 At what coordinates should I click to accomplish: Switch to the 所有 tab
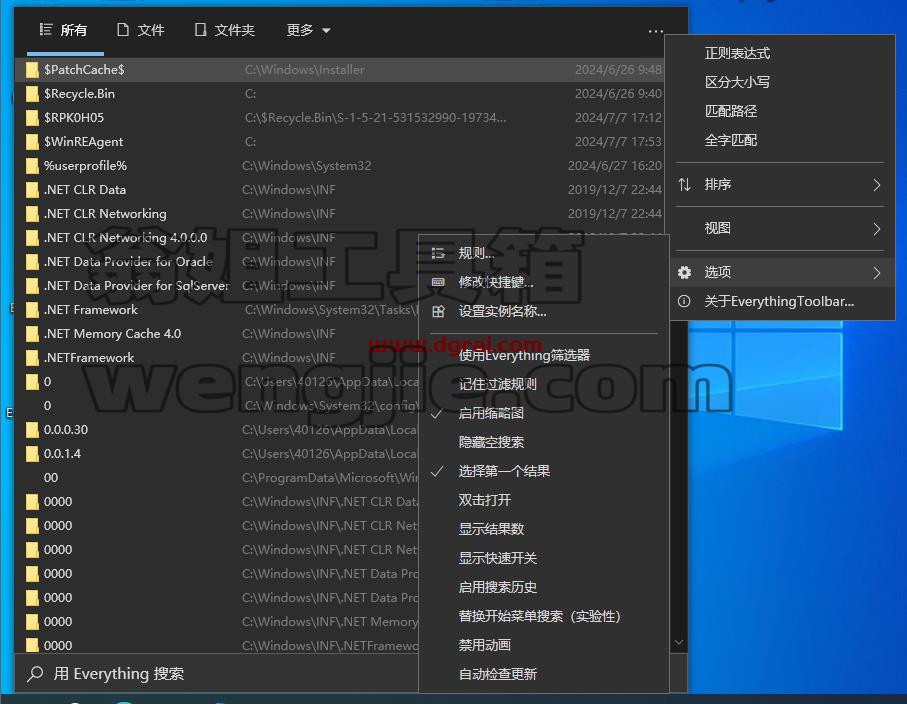pos(64,30)
